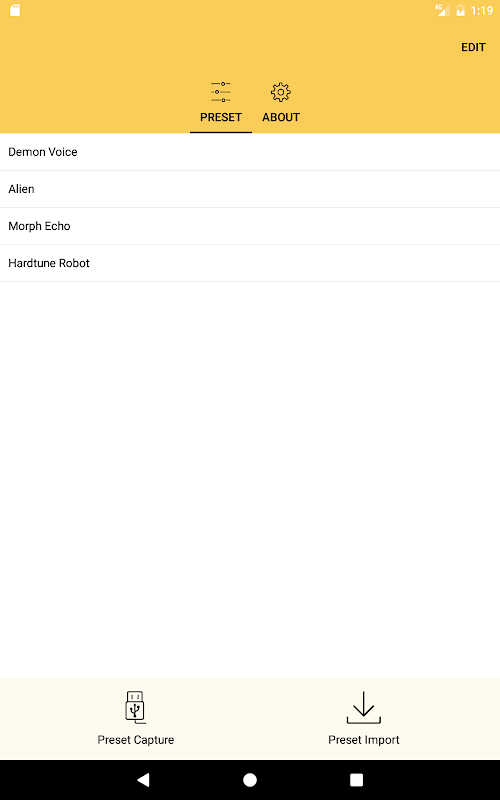Tap the Android back triangle

click(x=143, y=779)
